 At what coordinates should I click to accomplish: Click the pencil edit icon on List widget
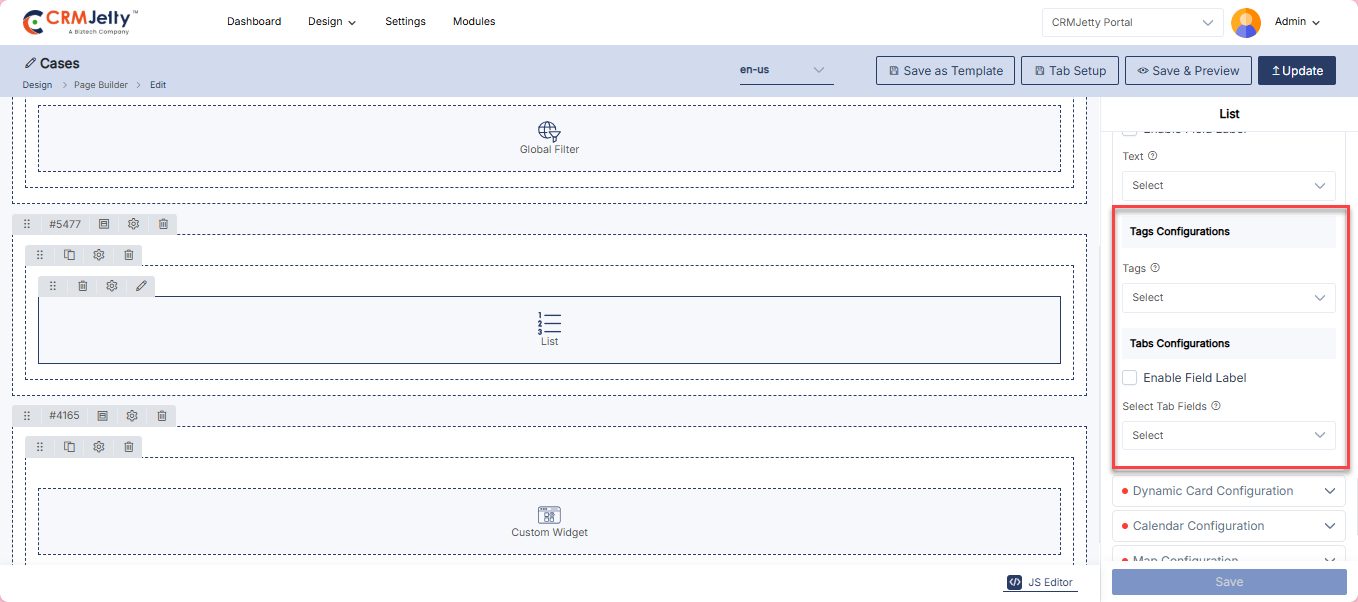[x=141, y=286]
